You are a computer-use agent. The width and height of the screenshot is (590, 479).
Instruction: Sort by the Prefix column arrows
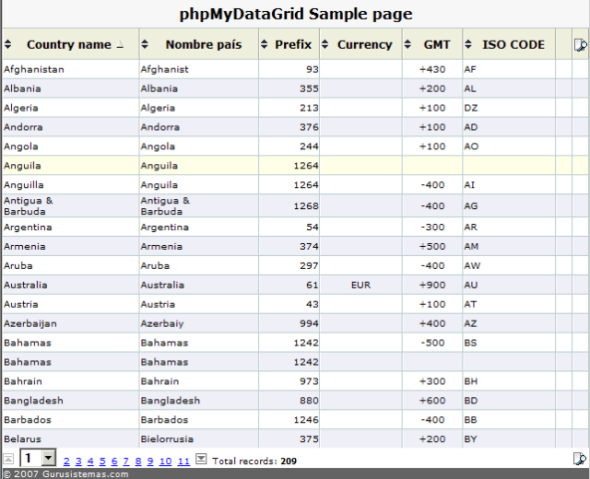point(264,44)
